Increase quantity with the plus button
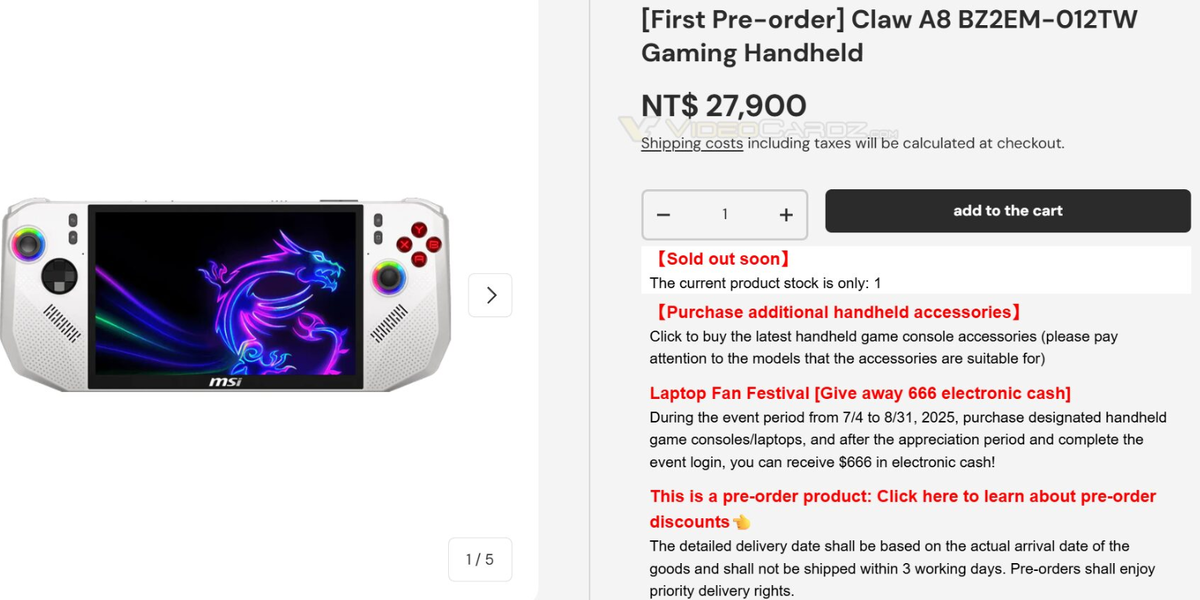Screen dimensions: 1200x600 click(786, 215)
